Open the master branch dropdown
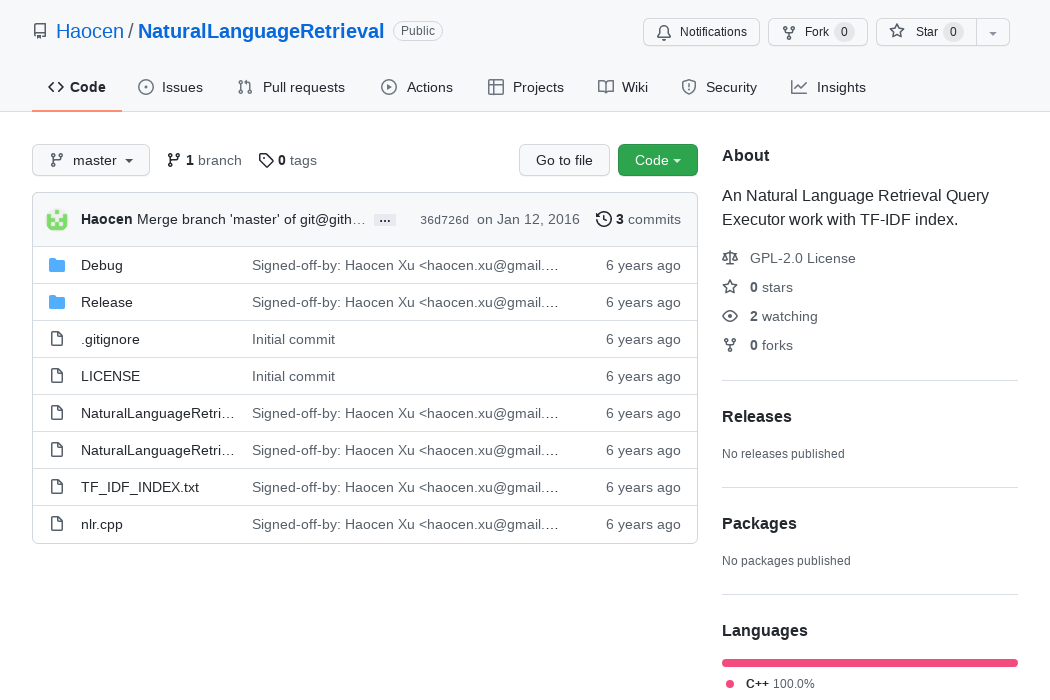 [91, 160]
